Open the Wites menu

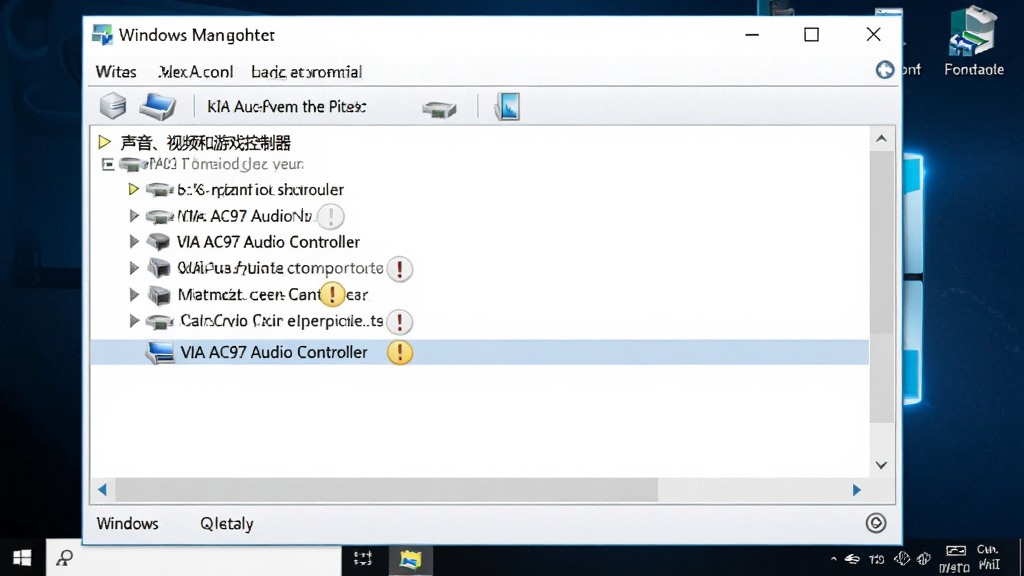pos(116,72)
